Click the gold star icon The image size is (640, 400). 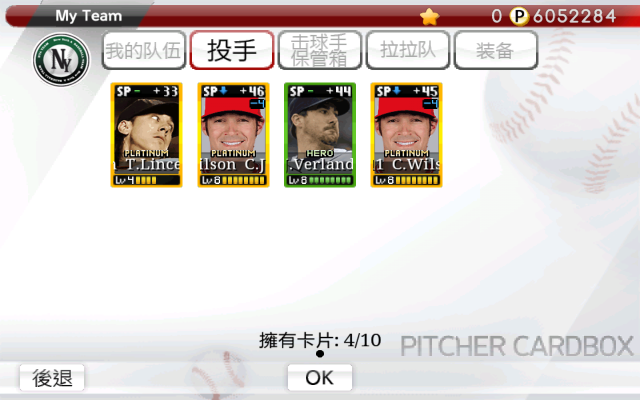click(429, 17)
